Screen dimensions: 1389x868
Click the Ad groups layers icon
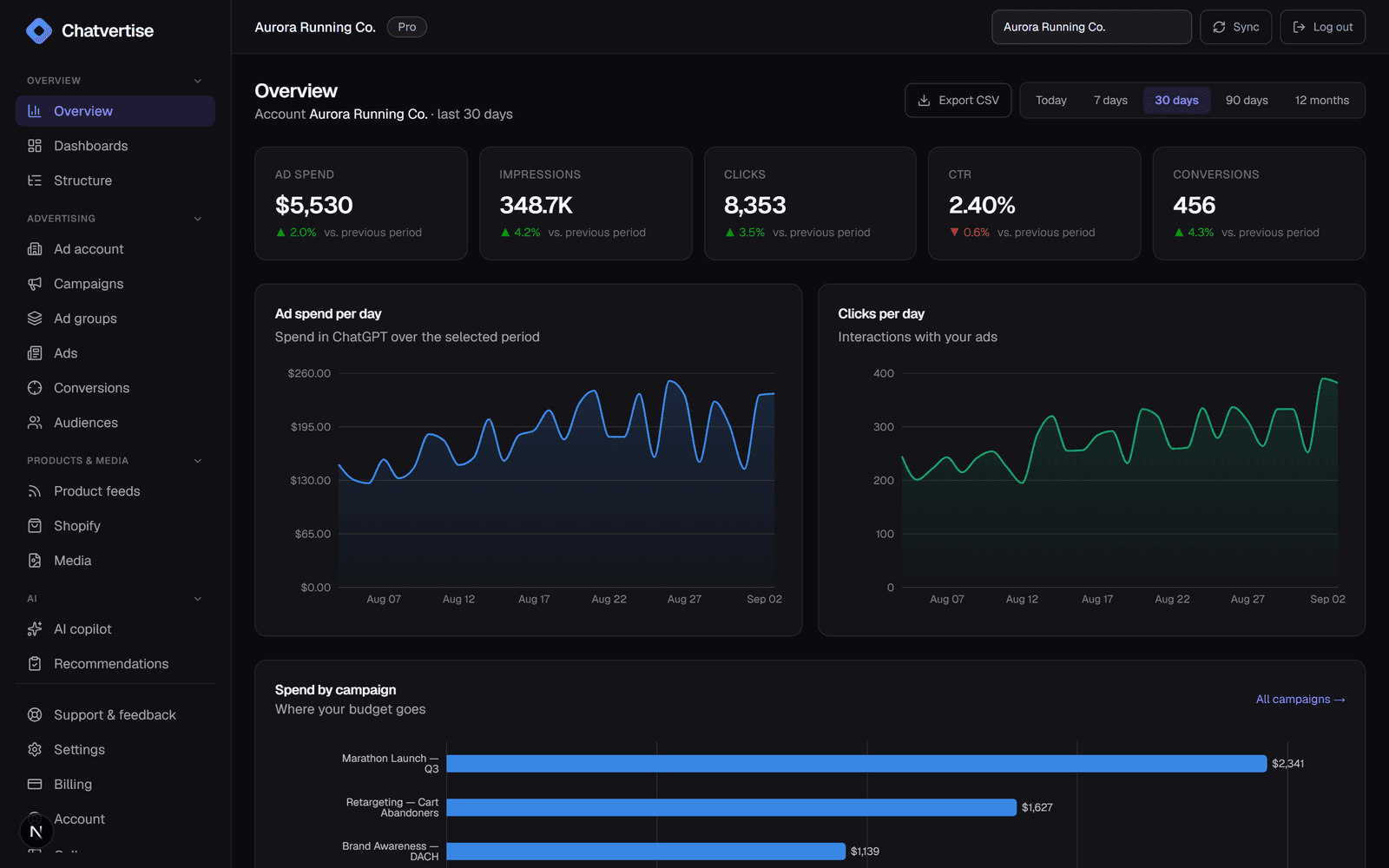pyautogui.click(x=35, y=319)
